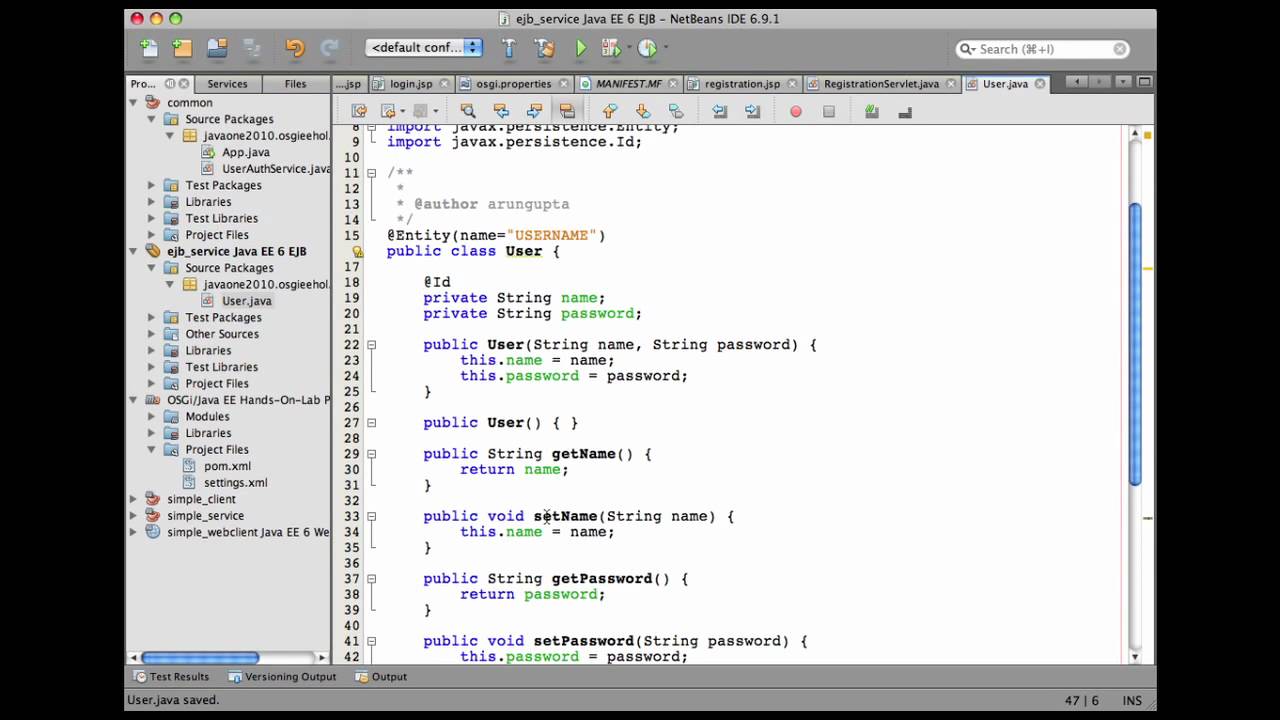Switch to the Services tab
The width and height of the screenshot is (1280, 720).
click(x=227, y=84)
